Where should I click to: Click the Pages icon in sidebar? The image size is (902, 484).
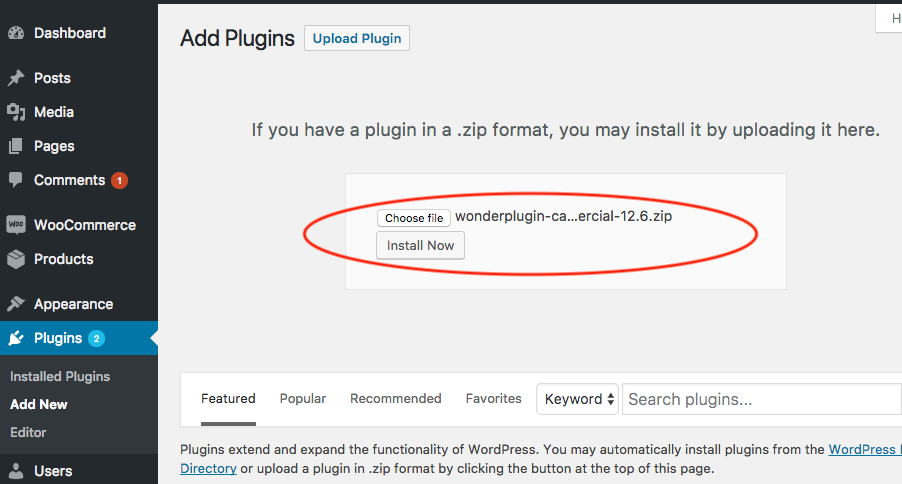pos(16,146)
